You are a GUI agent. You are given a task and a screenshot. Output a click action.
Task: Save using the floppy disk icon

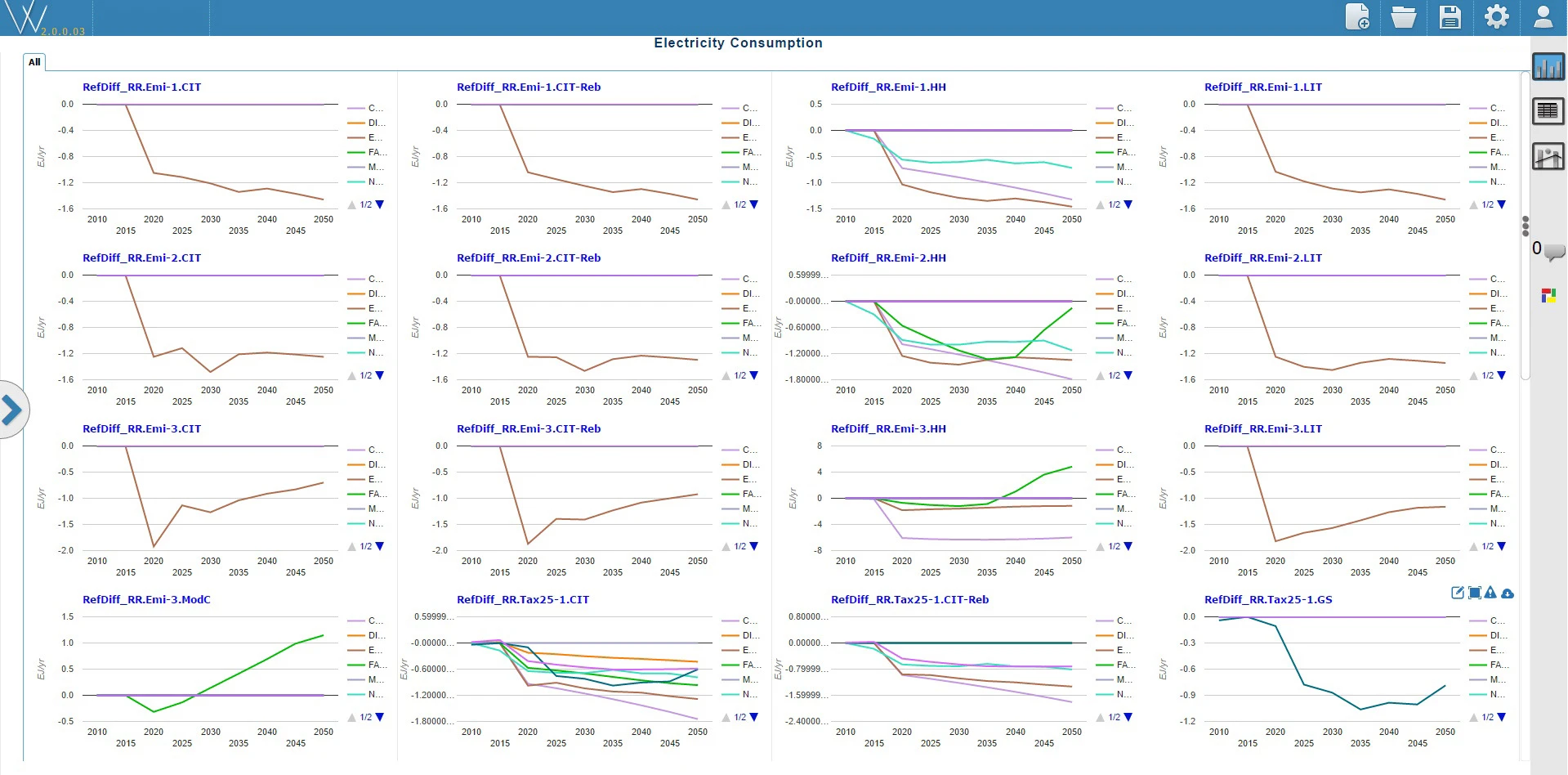click(x=1450, y=16)
